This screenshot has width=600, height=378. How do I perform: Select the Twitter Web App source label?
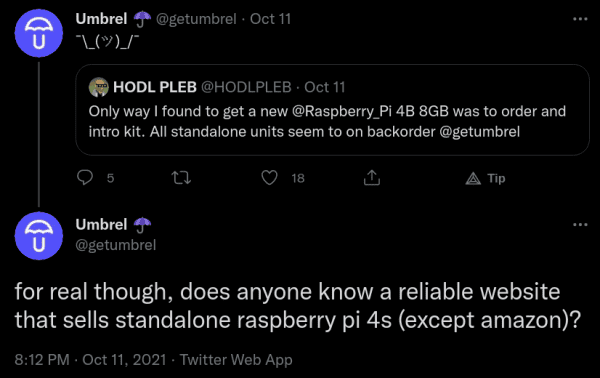pyautogui.click(x=236, y=360)
